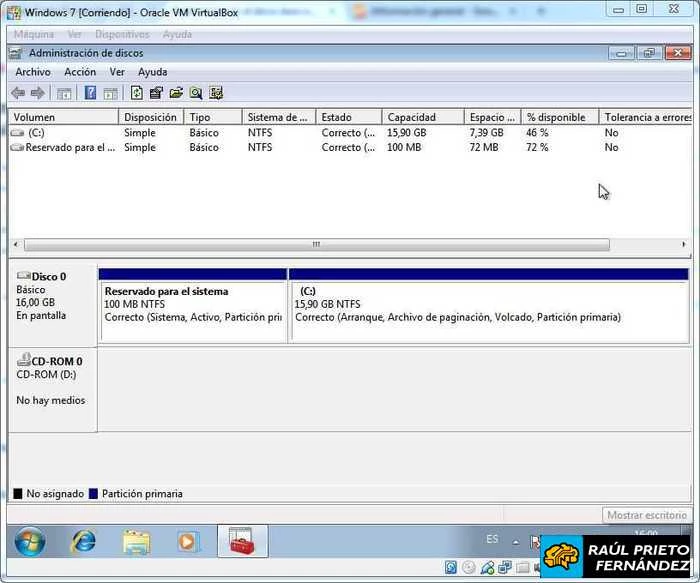Sort by the % disponible column header
This screenshot has width=700, height=583.
pos(560,117)
